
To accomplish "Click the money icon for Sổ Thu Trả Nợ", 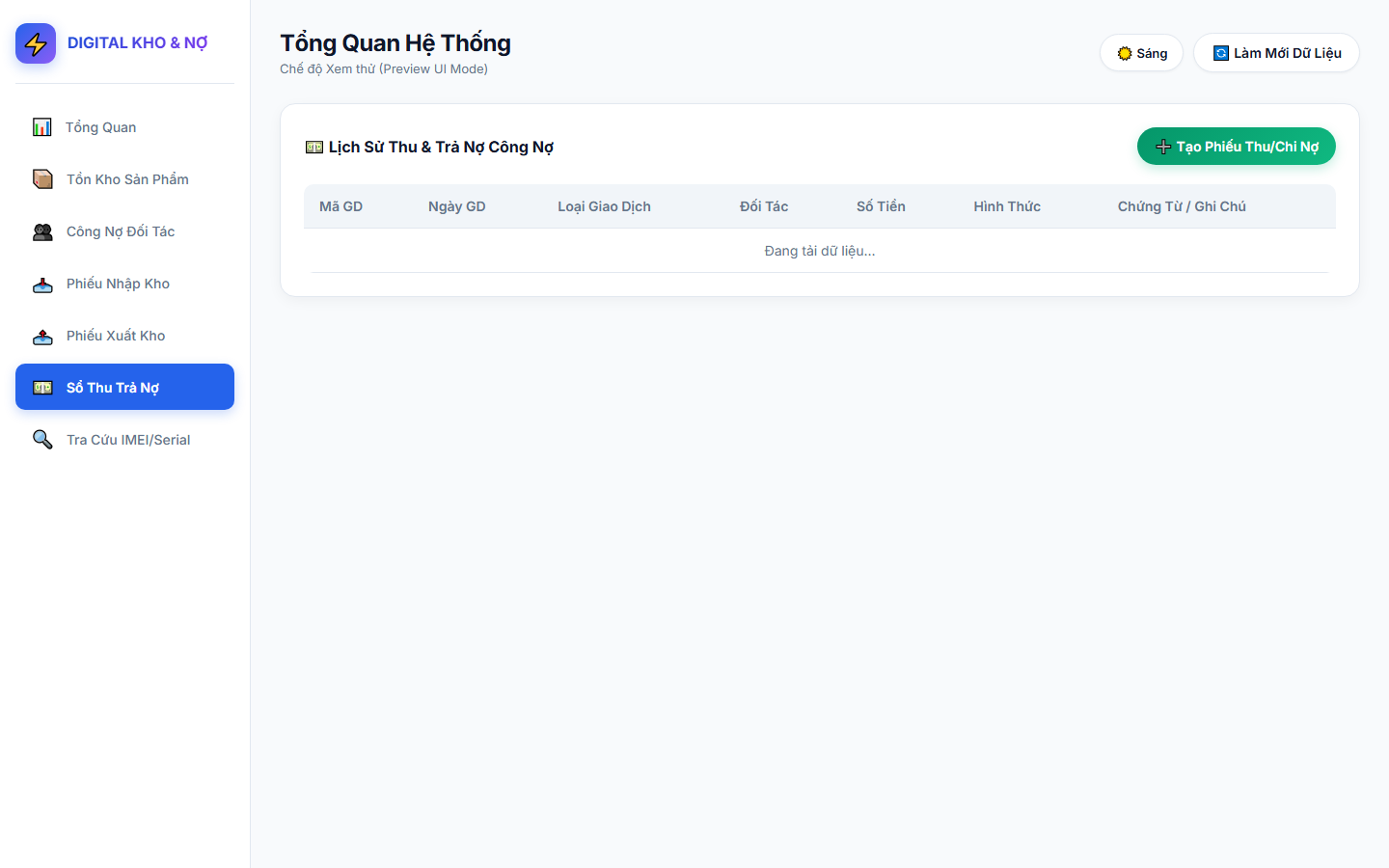I will point(42,388).
